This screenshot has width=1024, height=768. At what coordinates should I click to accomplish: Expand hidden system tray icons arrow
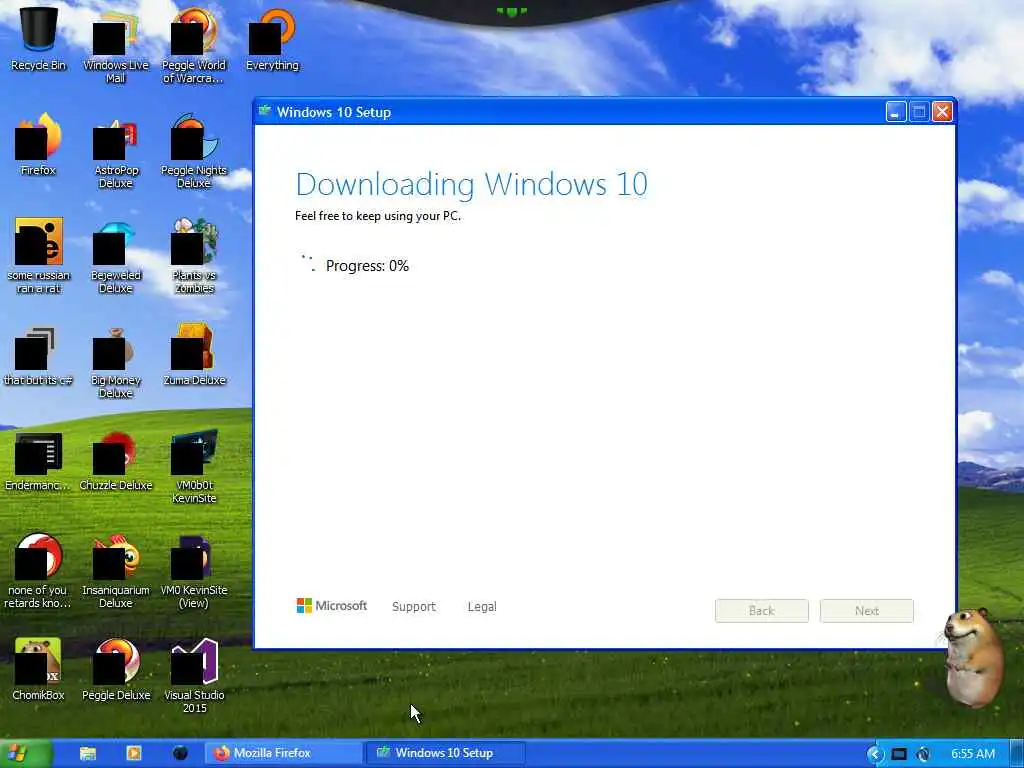coord(874,754)
